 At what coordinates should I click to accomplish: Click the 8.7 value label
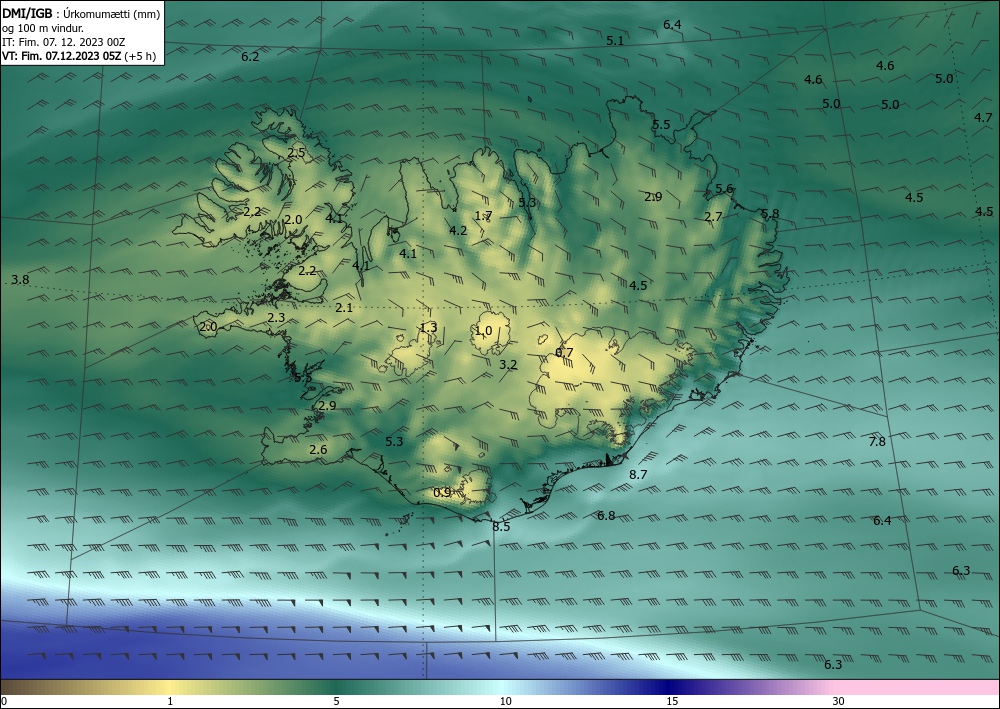point(638,474)
